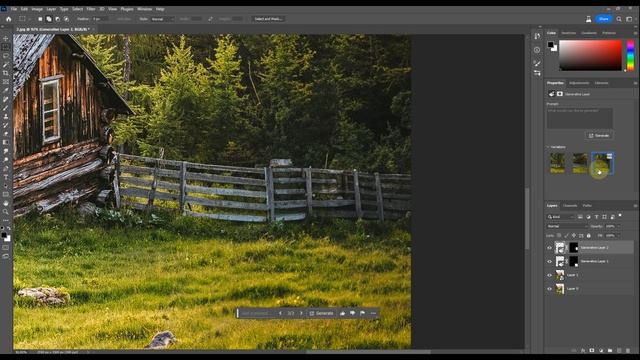This screenshot has width=640, height=360.
Task: Select the Move tool
Action: 6,38
